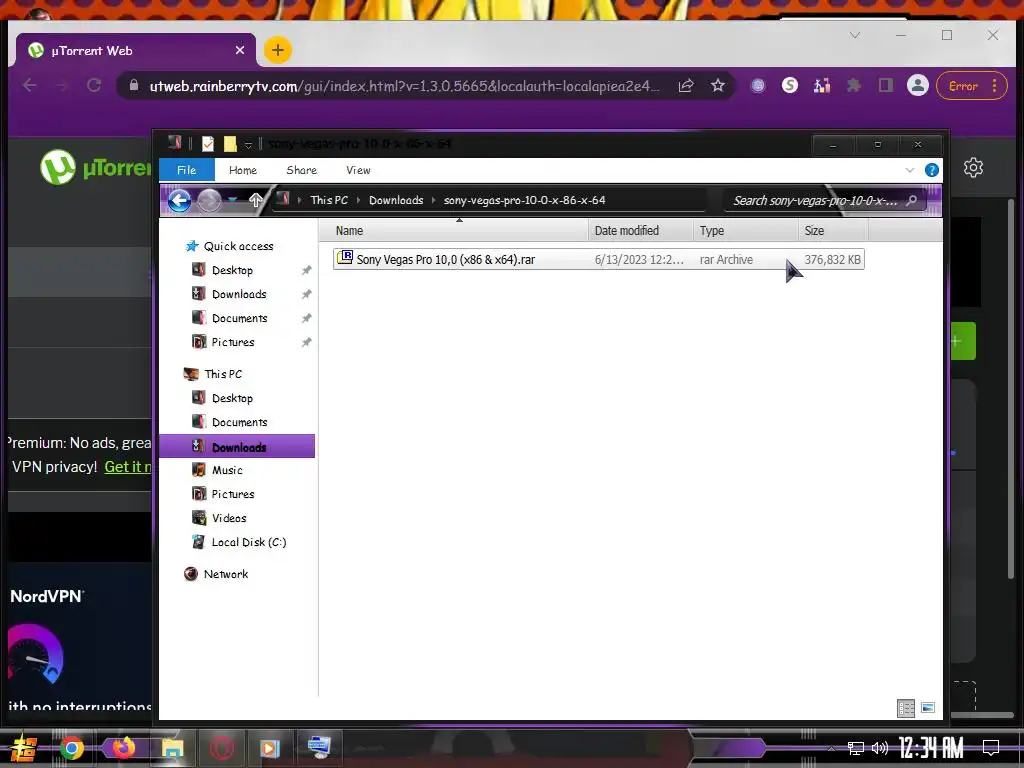This screenshot has height=768, width=1024.
Task: Select Quick access in navigation pane
Action: click(x=238, y=246)
